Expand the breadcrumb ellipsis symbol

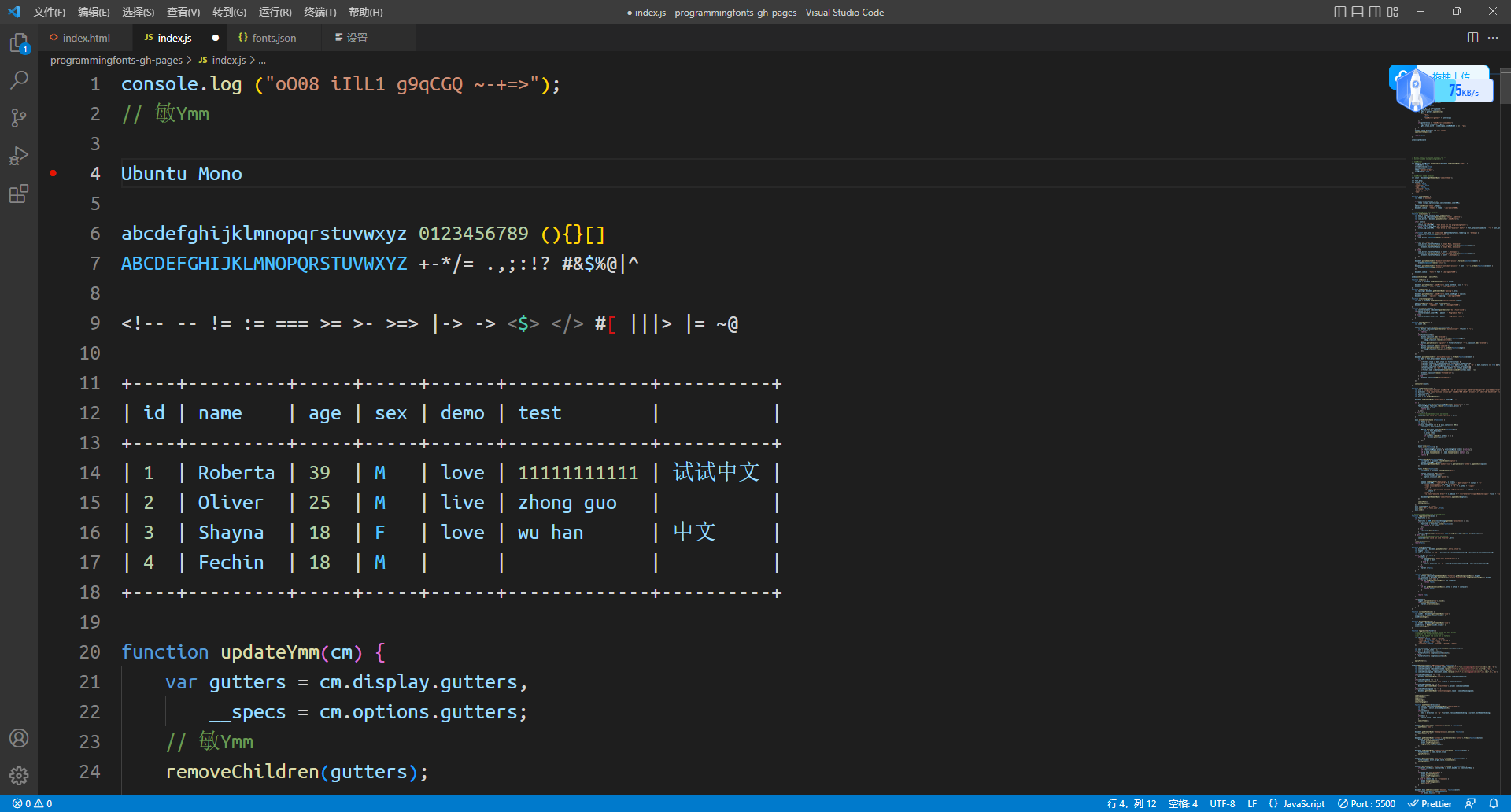click(262, 60)
